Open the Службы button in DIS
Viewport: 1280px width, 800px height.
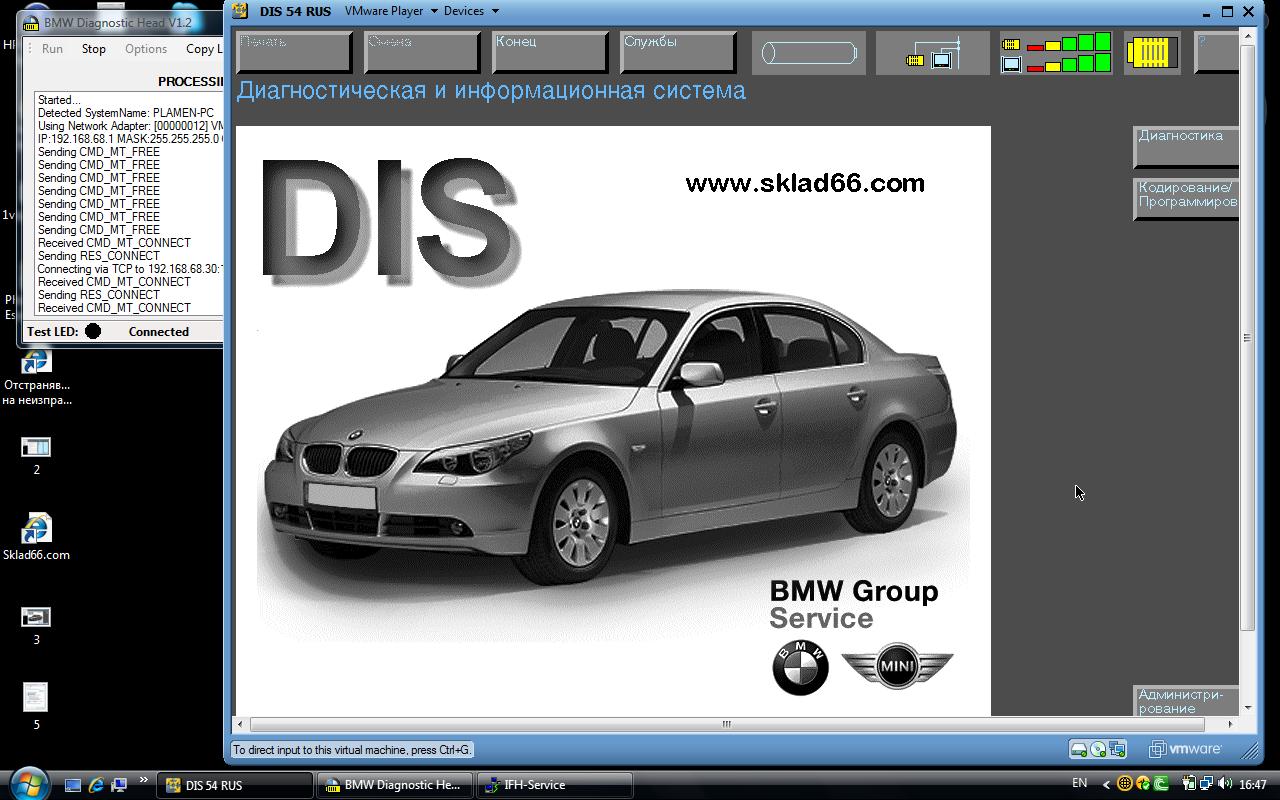coord(678,53)
